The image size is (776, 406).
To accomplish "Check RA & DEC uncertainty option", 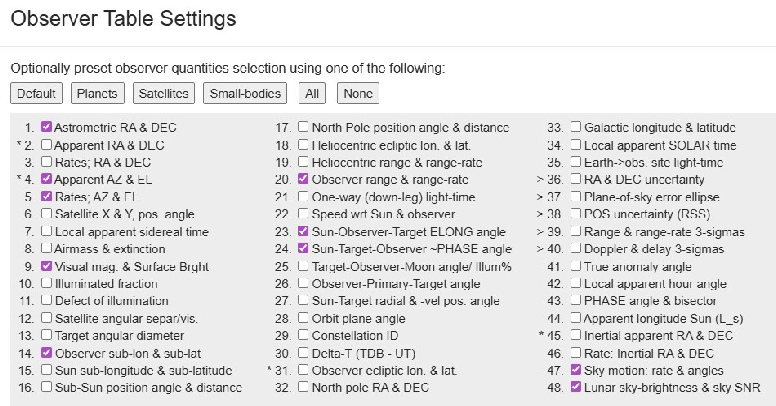I will click(x=575, y=179).
